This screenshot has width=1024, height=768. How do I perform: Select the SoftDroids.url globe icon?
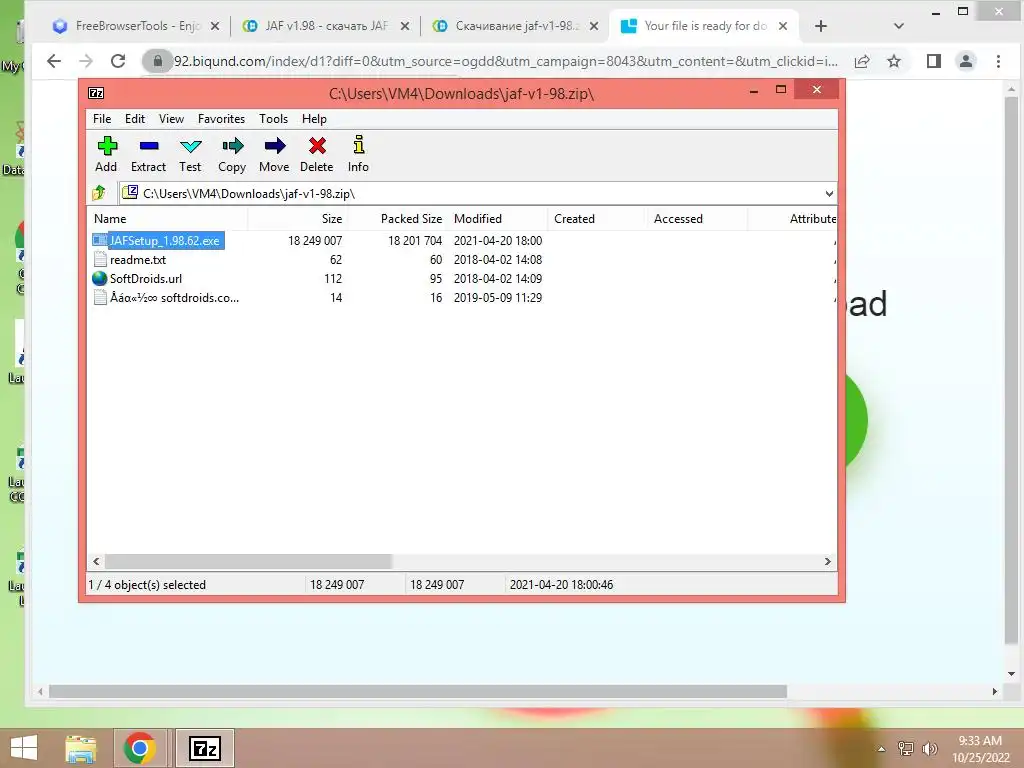(100, 278)
